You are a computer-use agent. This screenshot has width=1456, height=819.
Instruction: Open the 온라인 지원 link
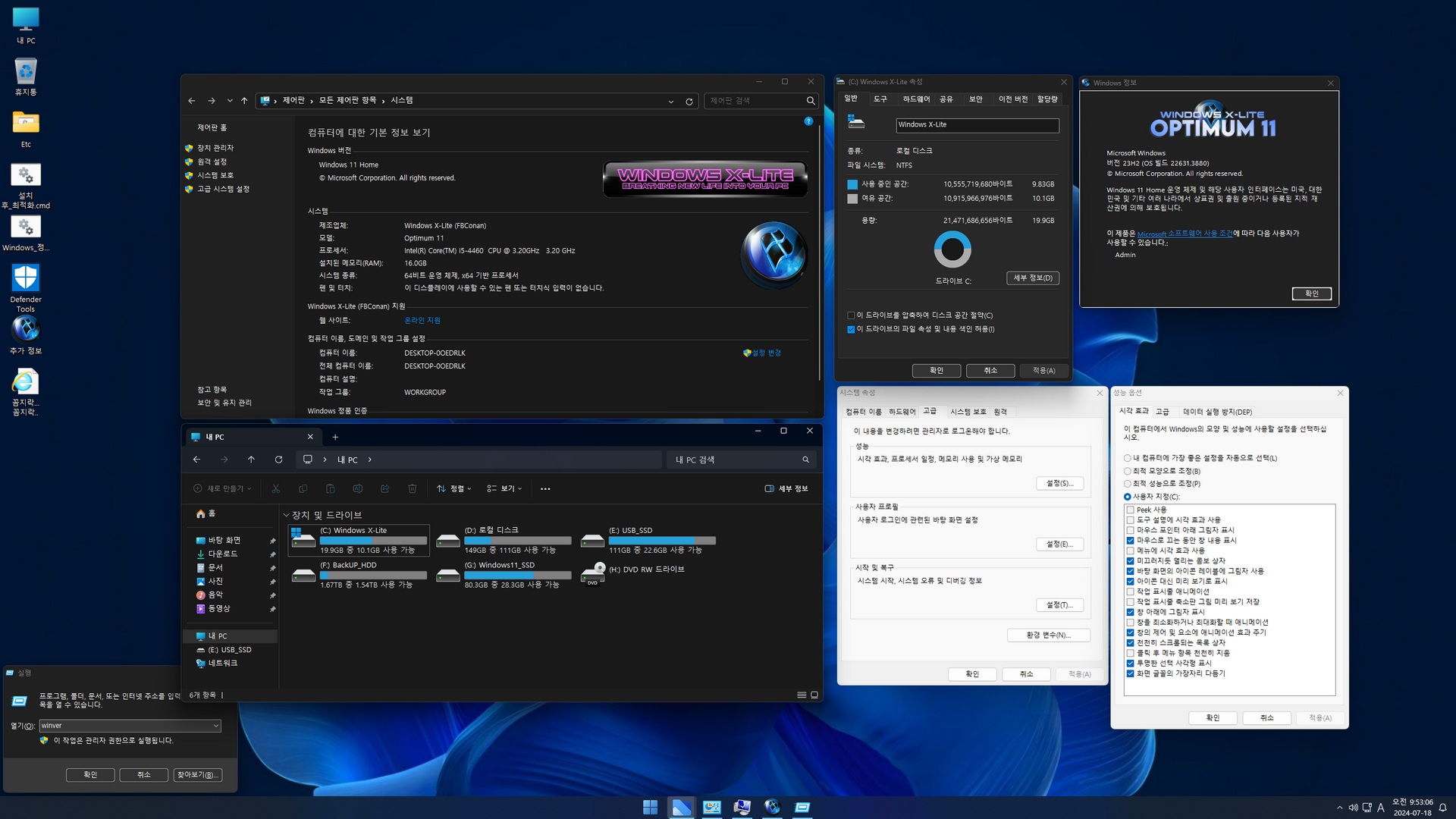(x=422, y=321)
